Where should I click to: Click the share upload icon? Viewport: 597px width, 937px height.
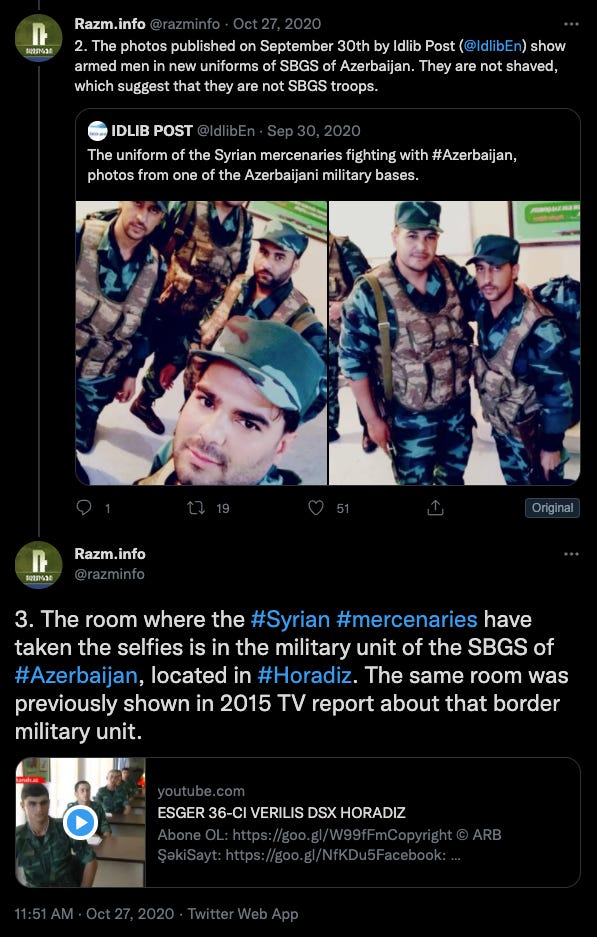(x=436, y=508)
